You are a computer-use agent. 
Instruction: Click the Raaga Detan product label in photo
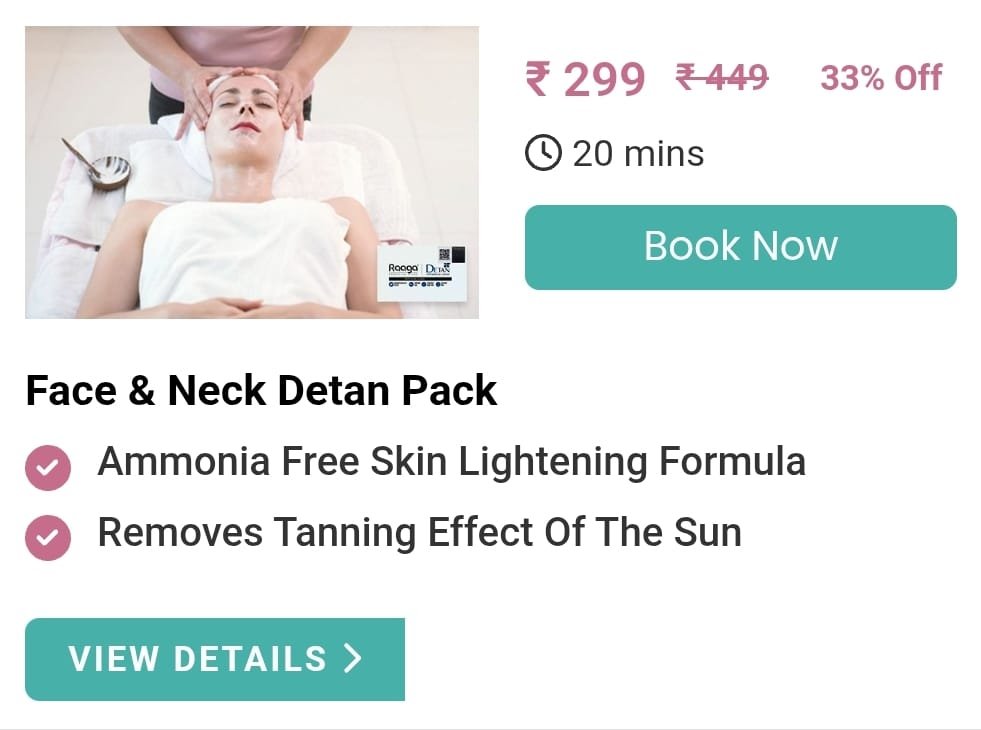[x=422, y=273]
